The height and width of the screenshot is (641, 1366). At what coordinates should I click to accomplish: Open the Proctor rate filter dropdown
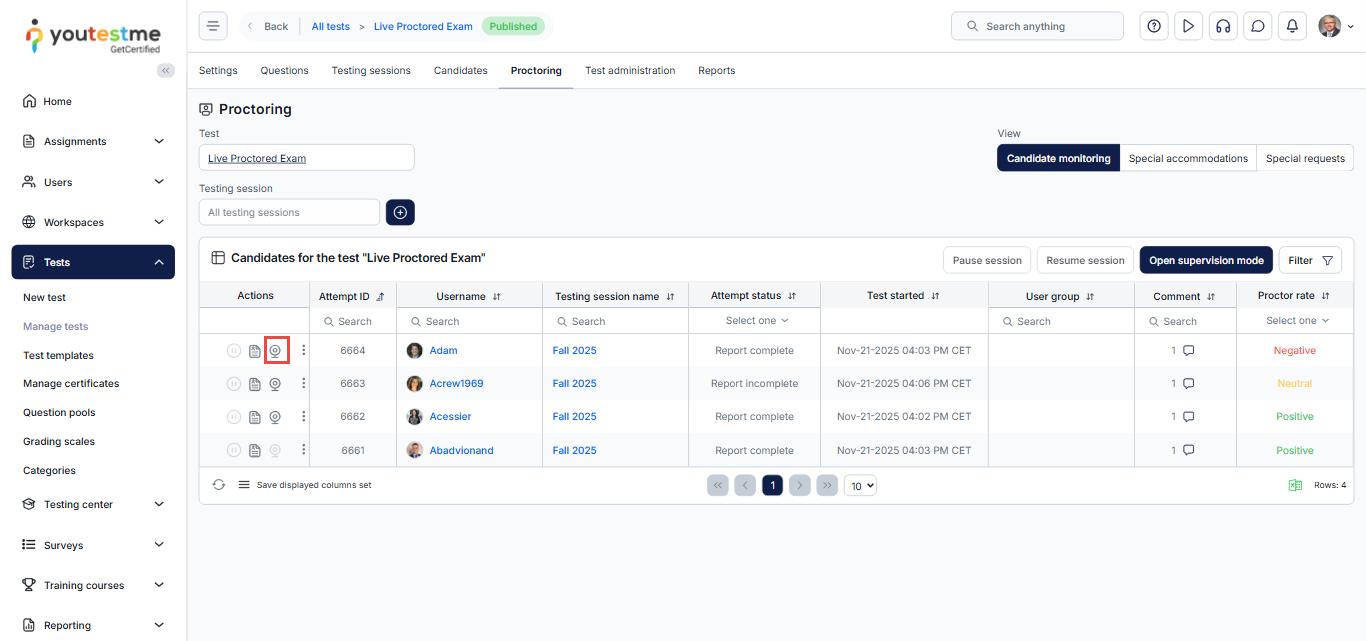[x=1296, y=321]
